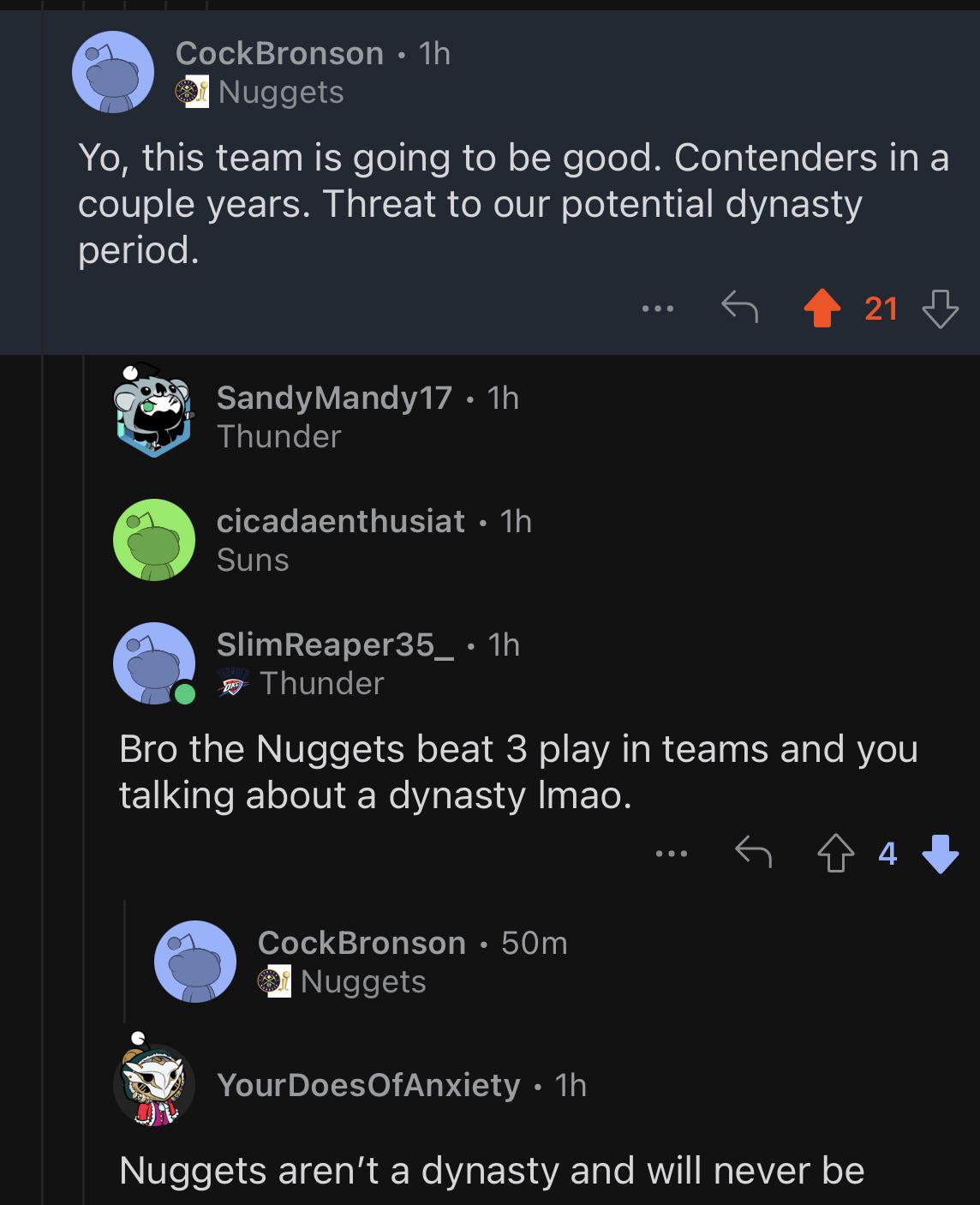The height and width of the screenshot is (1205, 980).
Task: Reply to SlimReaper35_'s dynasty comment
Action: [753, 853]
